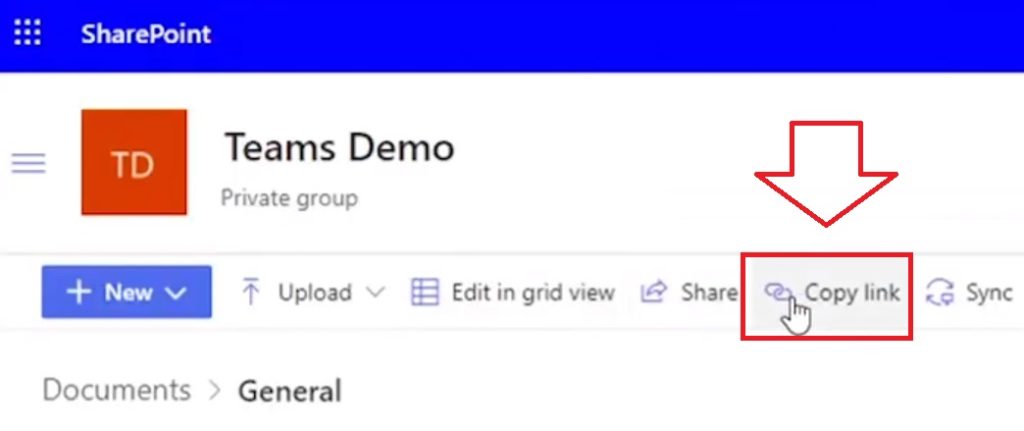This screenshot has width=1024, height=431.
Task: Expand the Upload dropdown chevron
Action: pyautogui.click(x=374, y=292)
